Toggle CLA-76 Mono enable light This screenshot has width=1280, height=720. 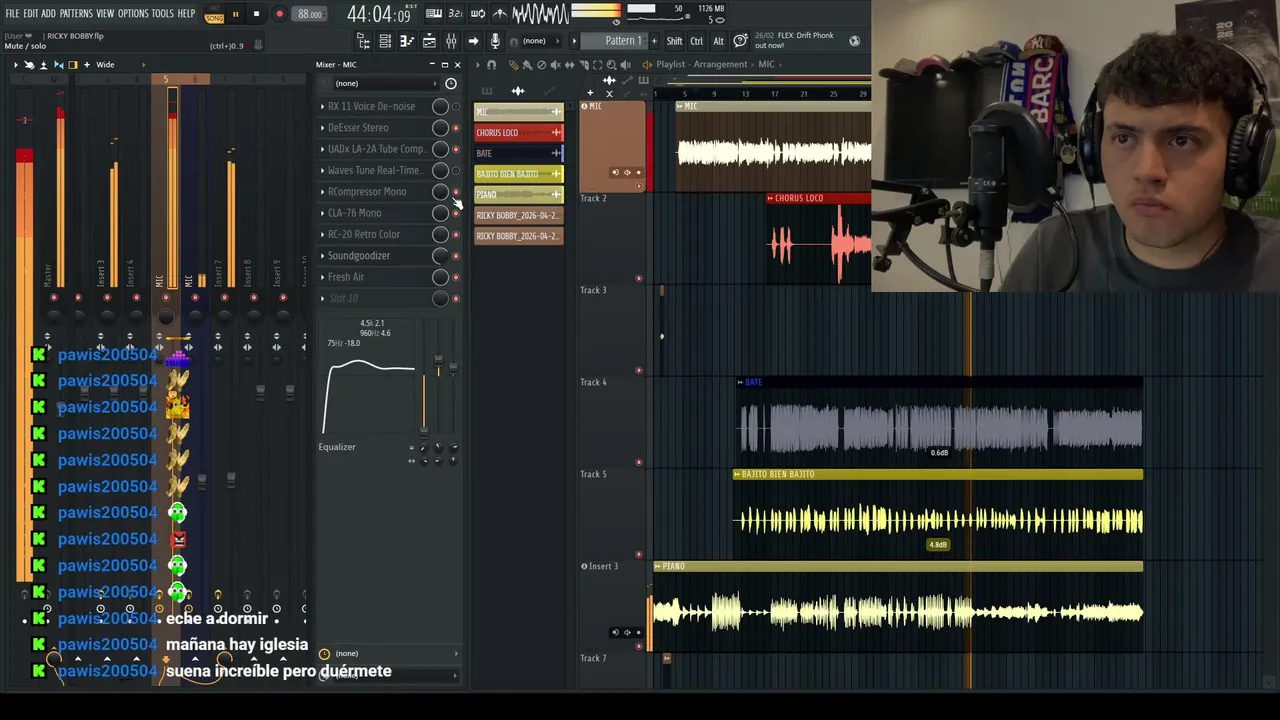[x=456, y=213]
